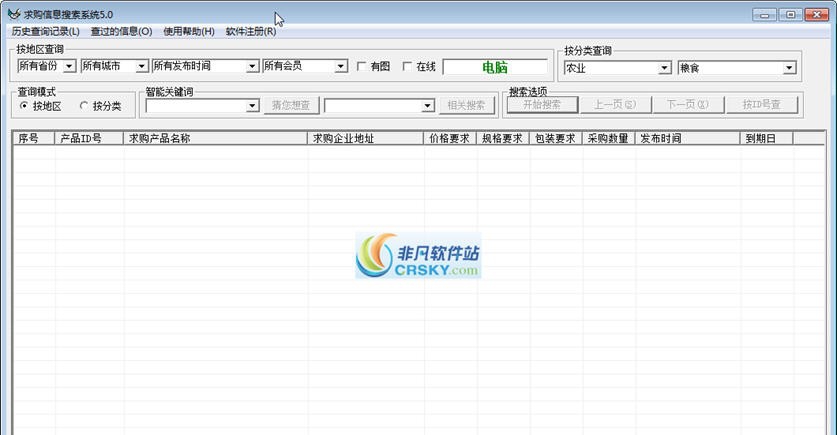
Task: Click the 开始搜索 button
Action: click(542, 105)
